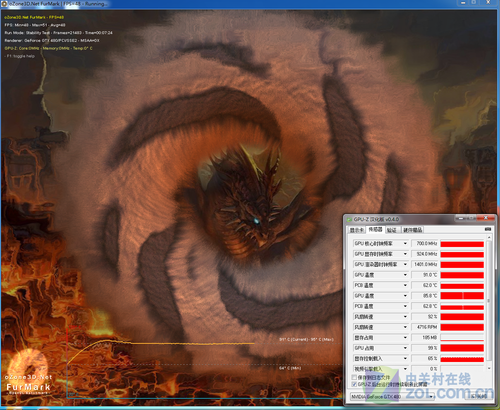This screenshot has width=500, height=410.
Task: Click the FurMark Renderer GeForce GTX 480 line
Action: point(52,40)
